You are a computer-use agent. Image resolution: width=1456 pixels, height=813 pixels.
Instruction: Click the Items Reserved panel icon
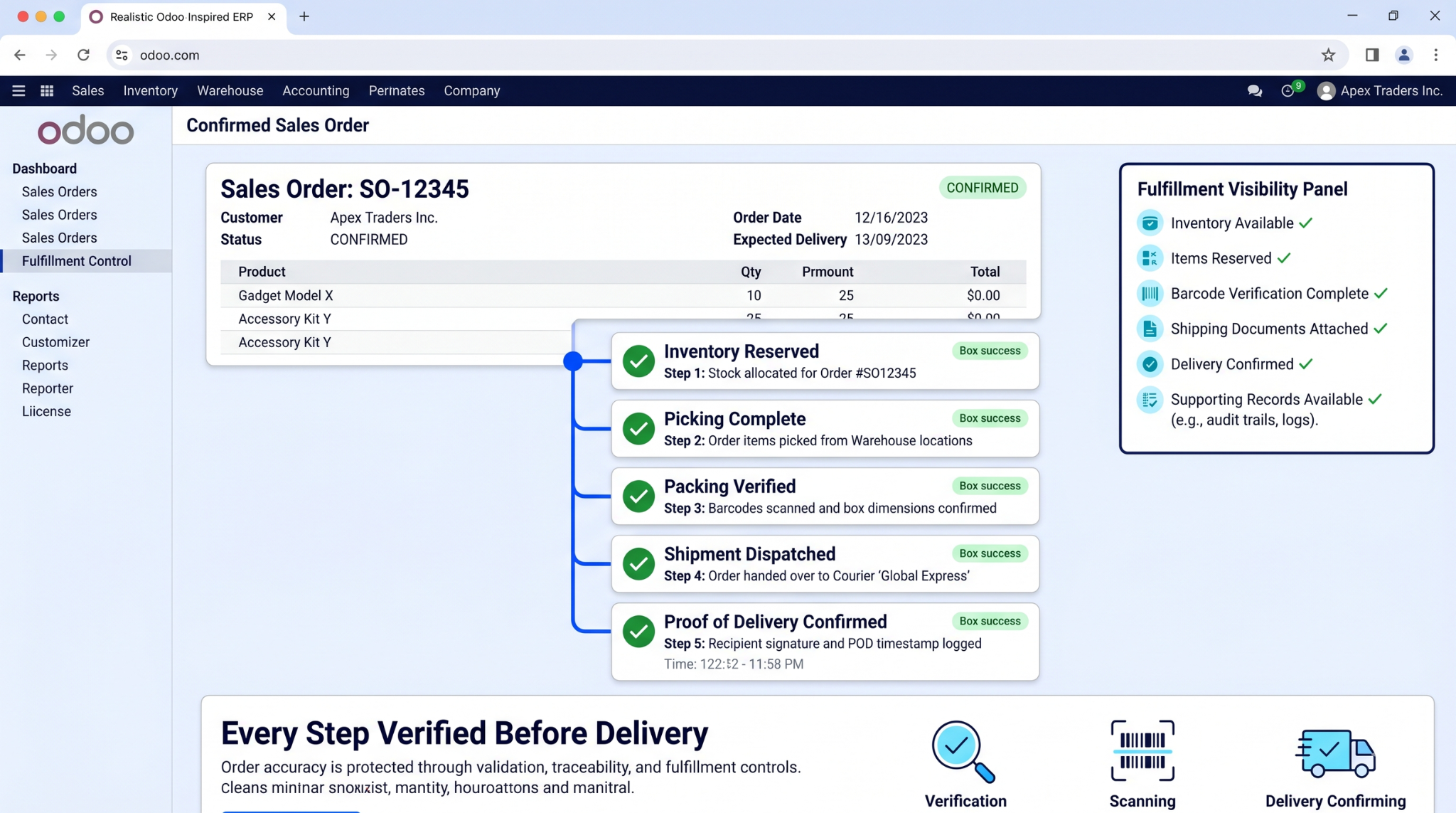(x=1150, y=258)
